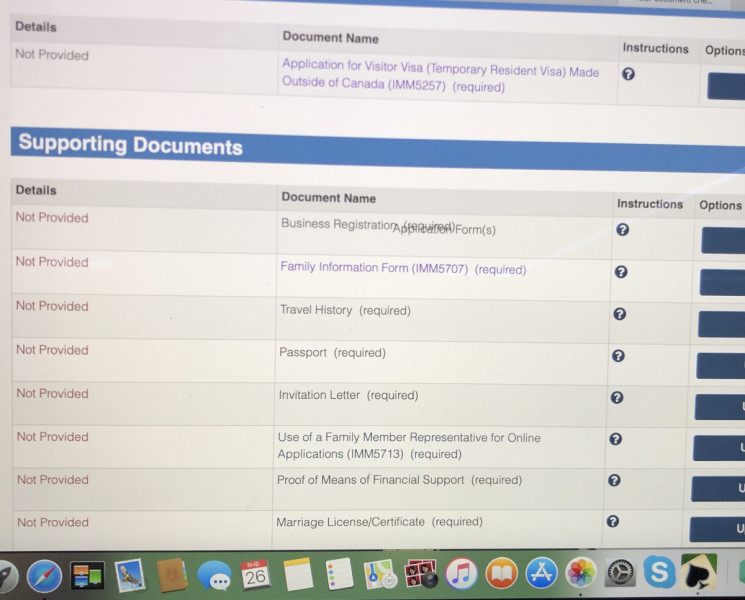
Task: Click help icon for Business Registration row
Action: click(622, 229)
